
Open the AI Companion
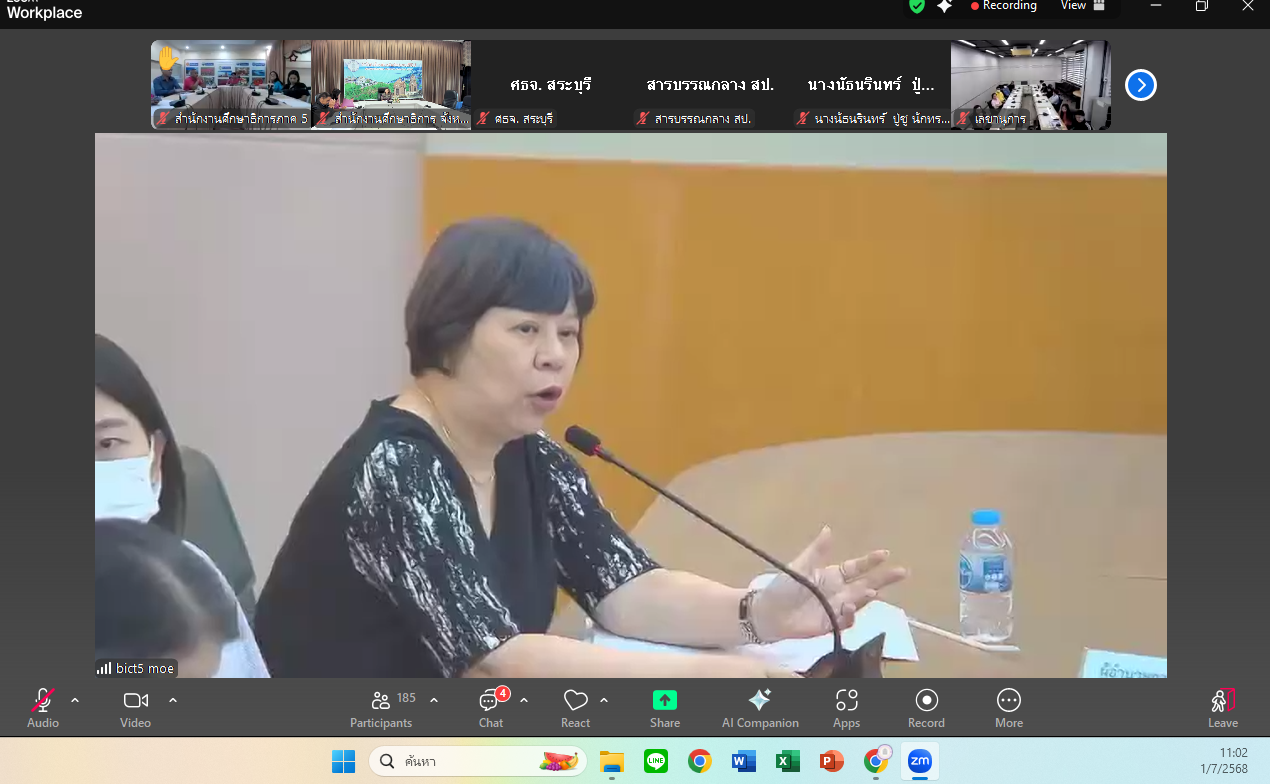(760, 708)
